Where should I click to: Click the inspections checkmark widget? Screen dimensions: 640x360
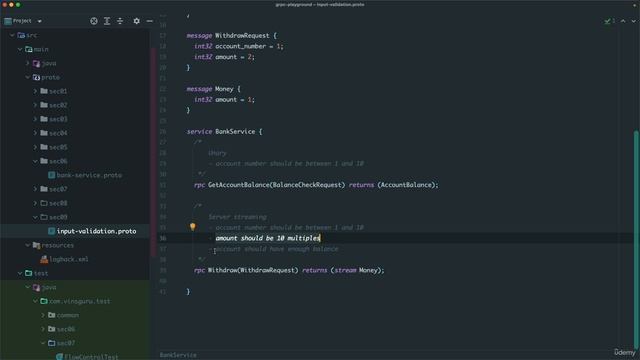pyautogui.click(x=609, y=21)
